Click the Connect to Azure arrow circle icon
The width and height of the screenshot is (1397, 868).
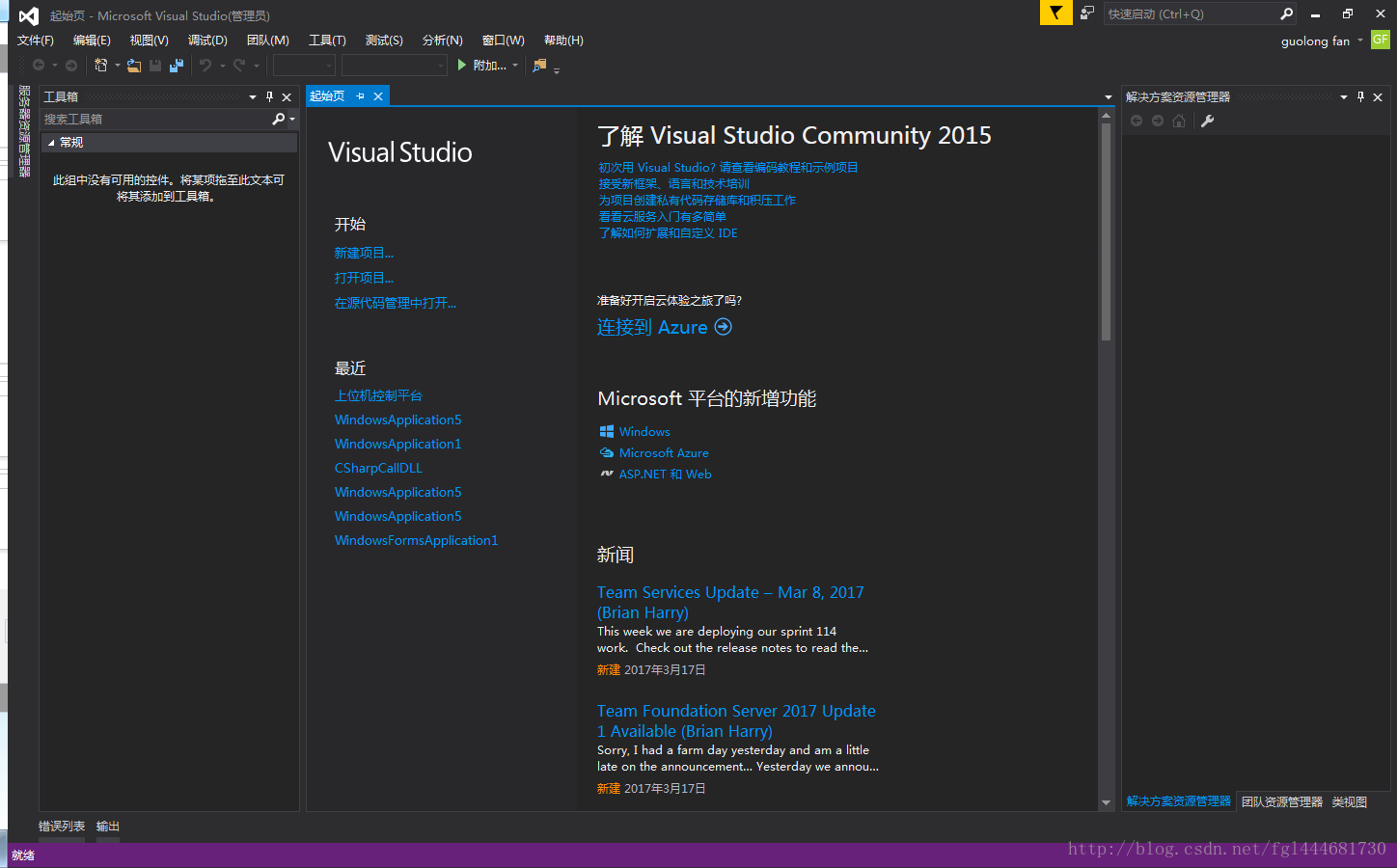coord(723,327)
